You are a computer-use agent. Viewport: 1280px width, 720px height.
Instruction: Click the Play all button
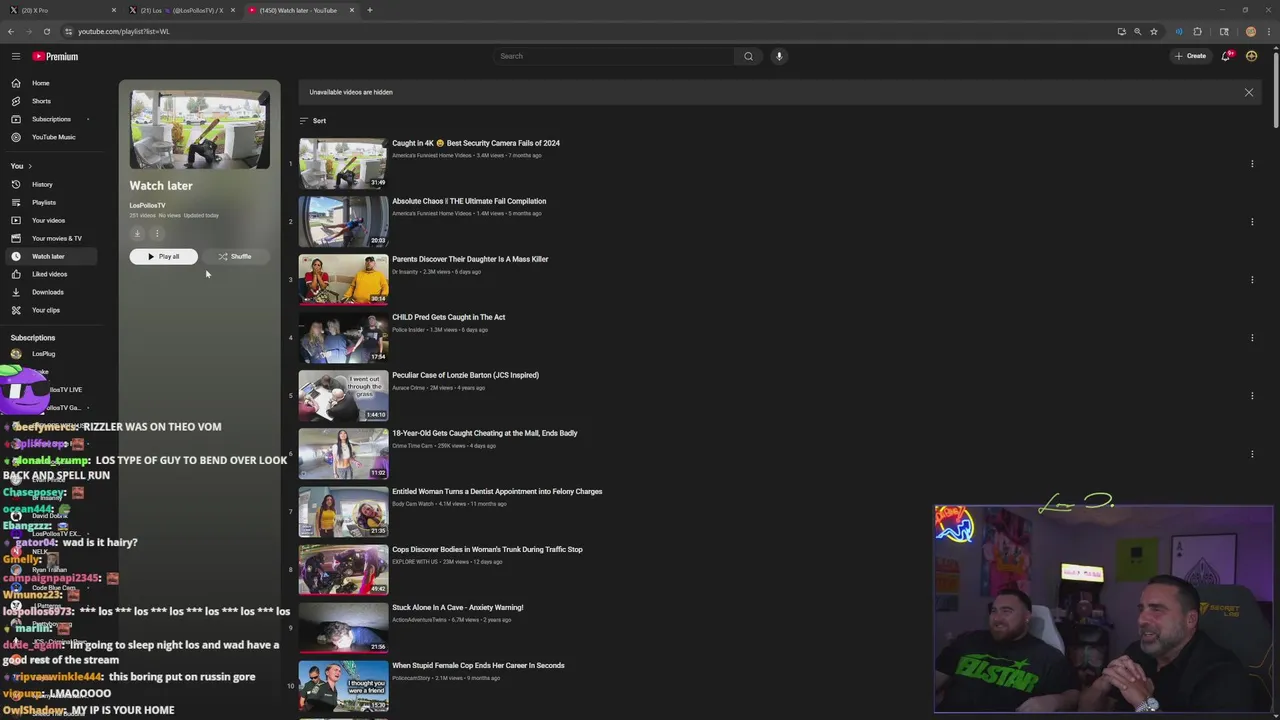click(x=163, y=257)
